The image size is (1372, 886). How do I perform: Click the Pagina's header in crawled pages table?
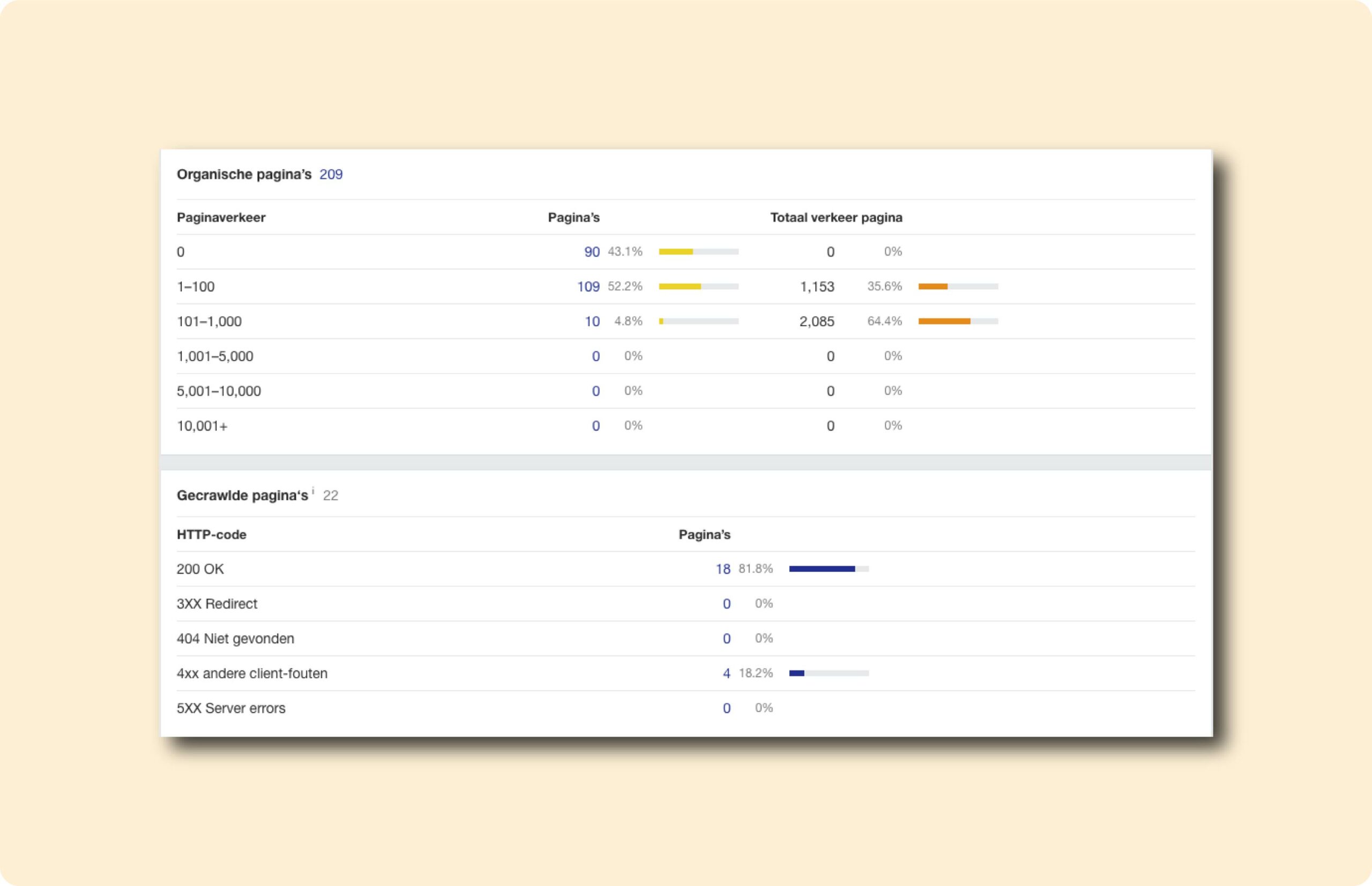click(x=704, y=535)
